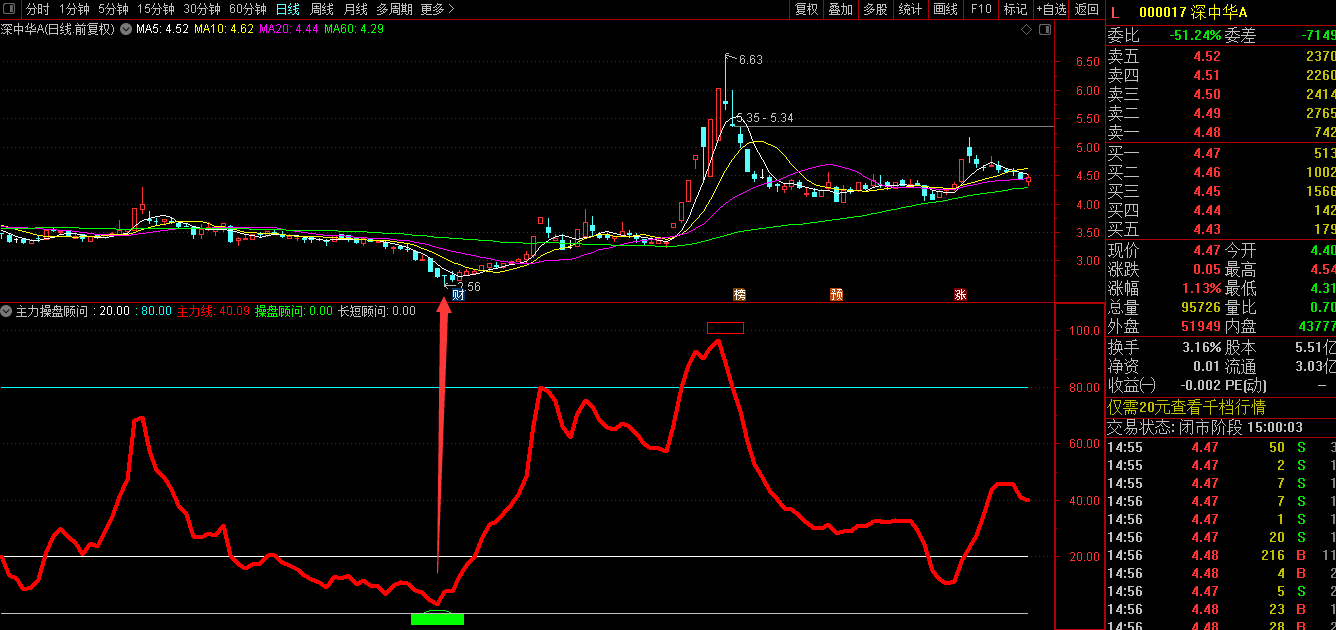The width and height of the screenshot is (1336, 630).
Task: Click the 仅需20元查看千档行情 link
Action: (x=1187, y=407)
